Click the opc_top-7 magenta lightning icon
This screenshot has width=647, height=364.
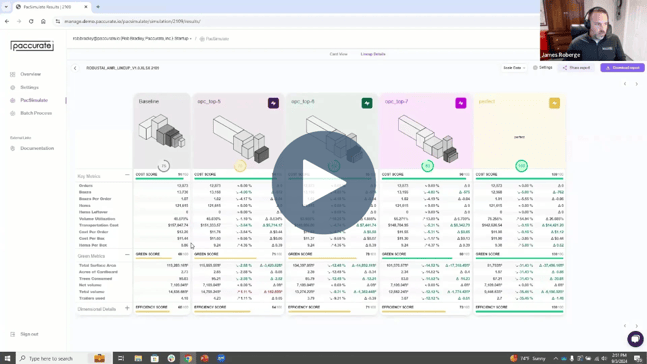point(460,103)
